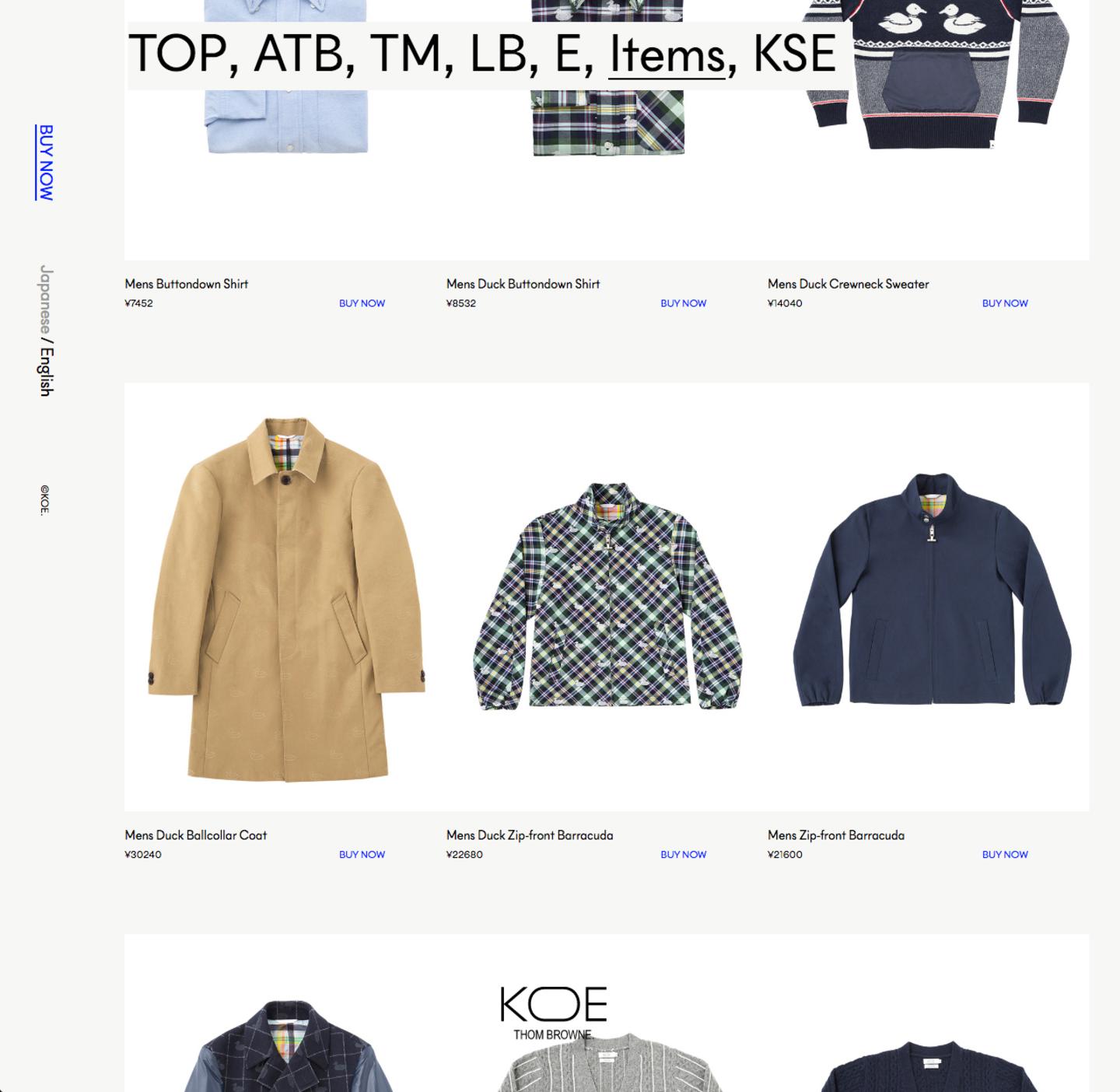The height and width of the screenshot is (1092, 1120).
Task: Open the TOP menu item
Action: click(x=177, y=53)
